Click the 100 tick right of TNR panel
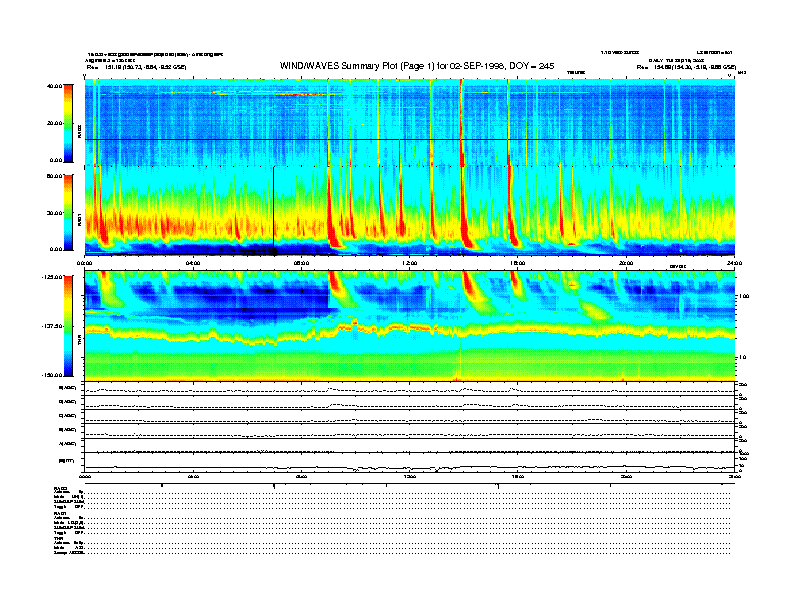 click(x=744, y=296)
